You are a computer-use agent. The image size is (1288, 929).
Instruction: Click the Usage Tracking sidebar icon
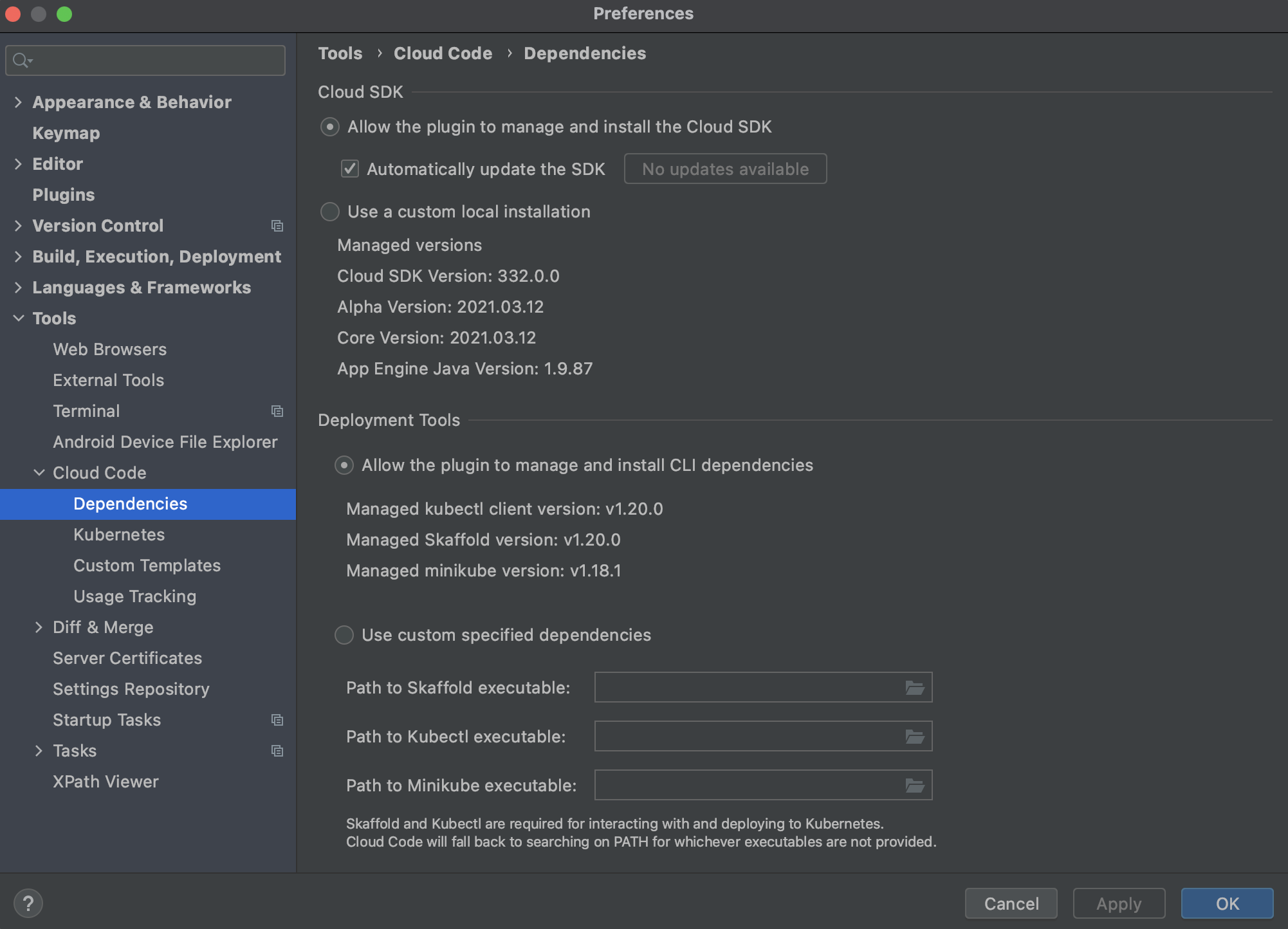[x=135, y=596]
